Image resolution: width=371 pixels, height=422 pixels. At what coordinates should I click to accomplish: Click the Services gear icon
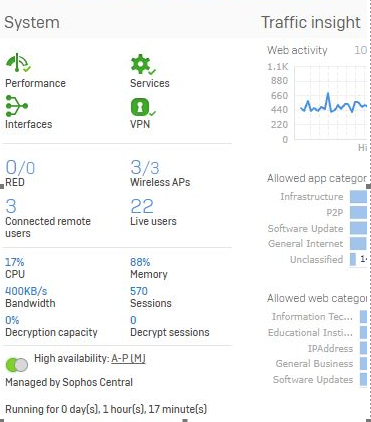[x=143, y=64]
